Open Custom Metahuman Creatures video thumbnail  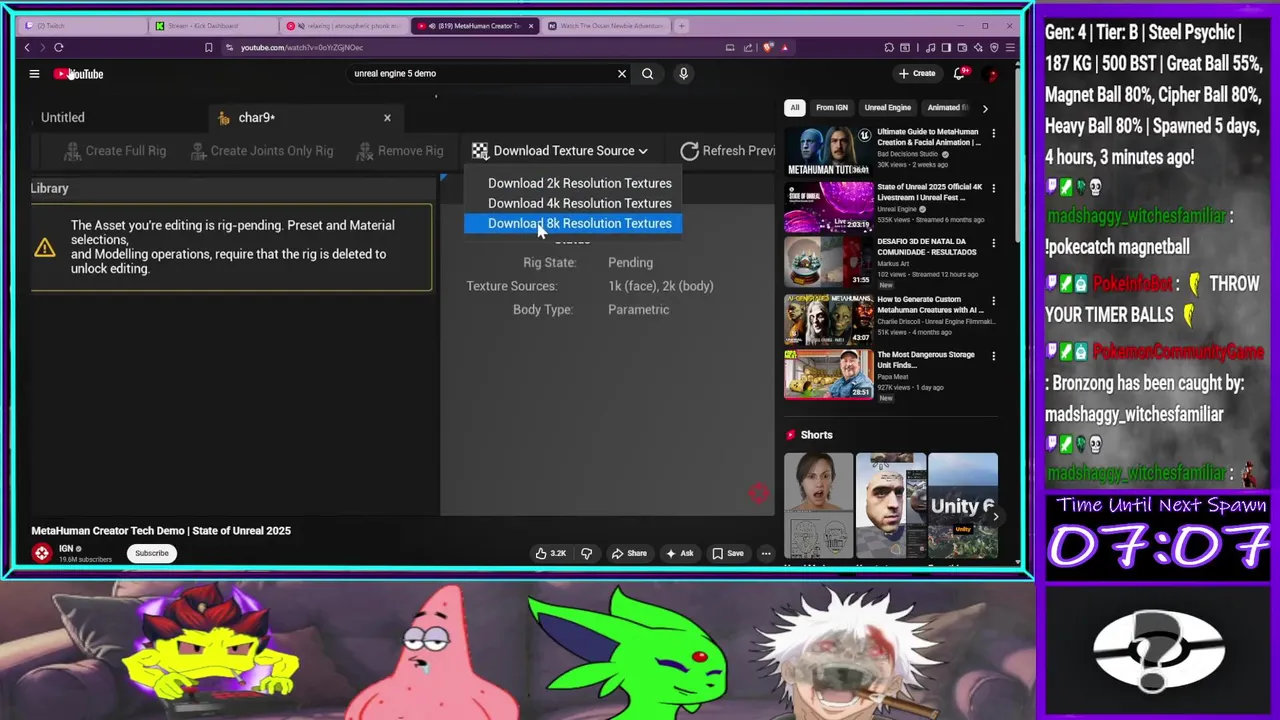click(829, 319)
